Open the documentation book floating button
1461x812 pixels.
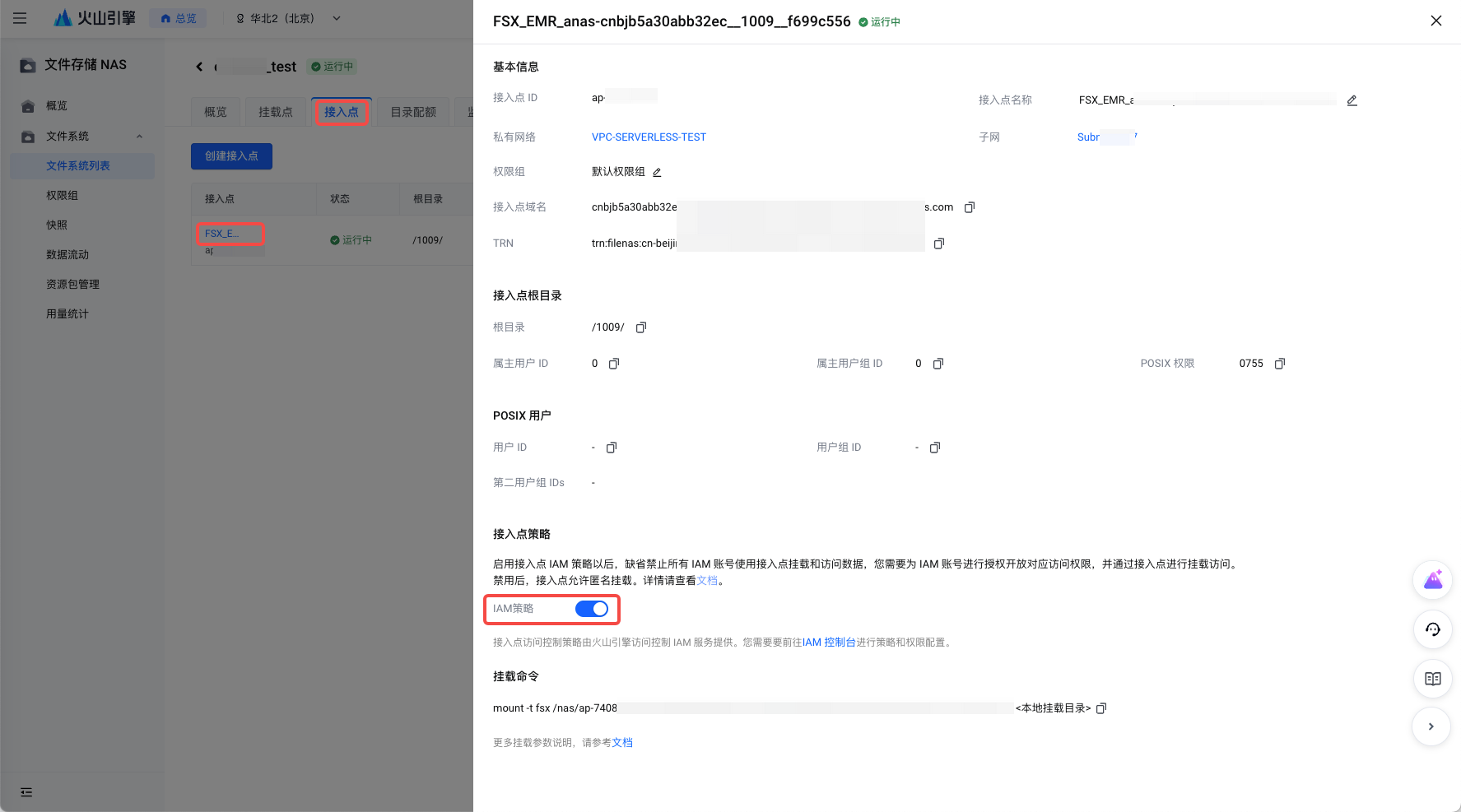[1432, 679]
